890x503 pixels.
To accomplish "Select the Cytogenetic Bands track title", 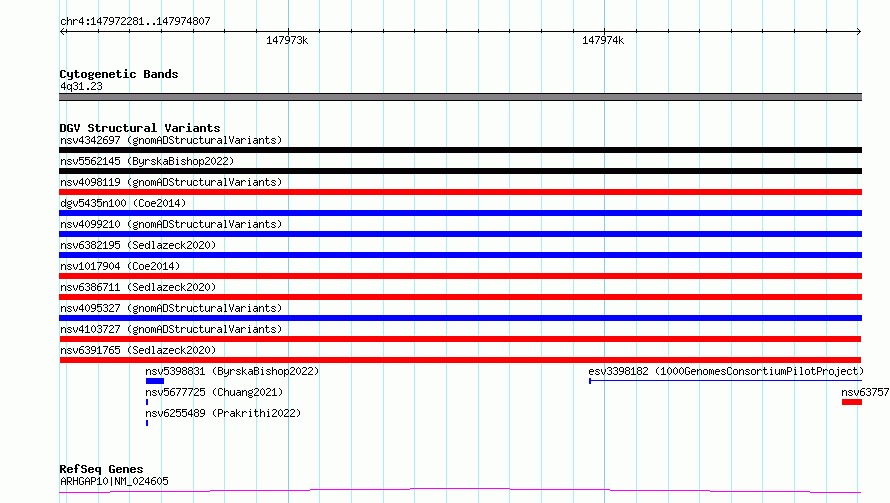I will click(x=119, y=74).
